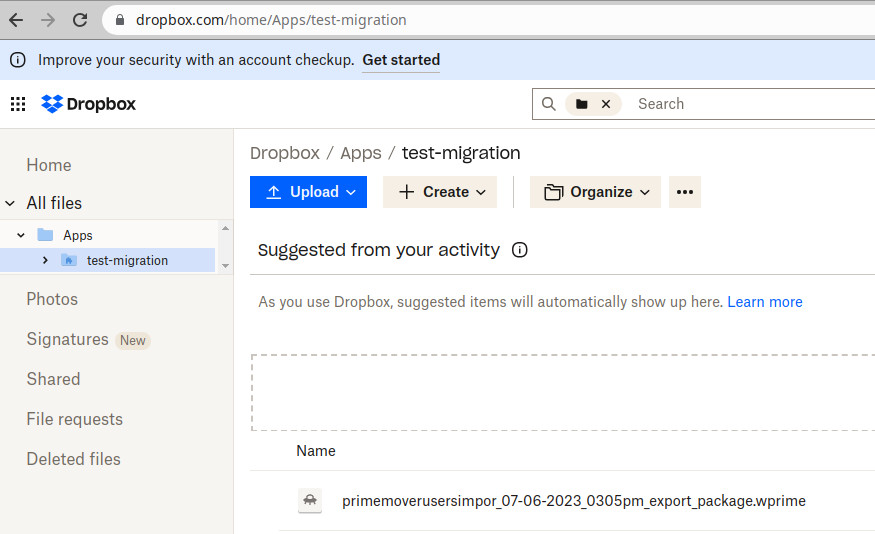Click the test-migration breadcrumb
875x534 pixels.
click(461, 153)
